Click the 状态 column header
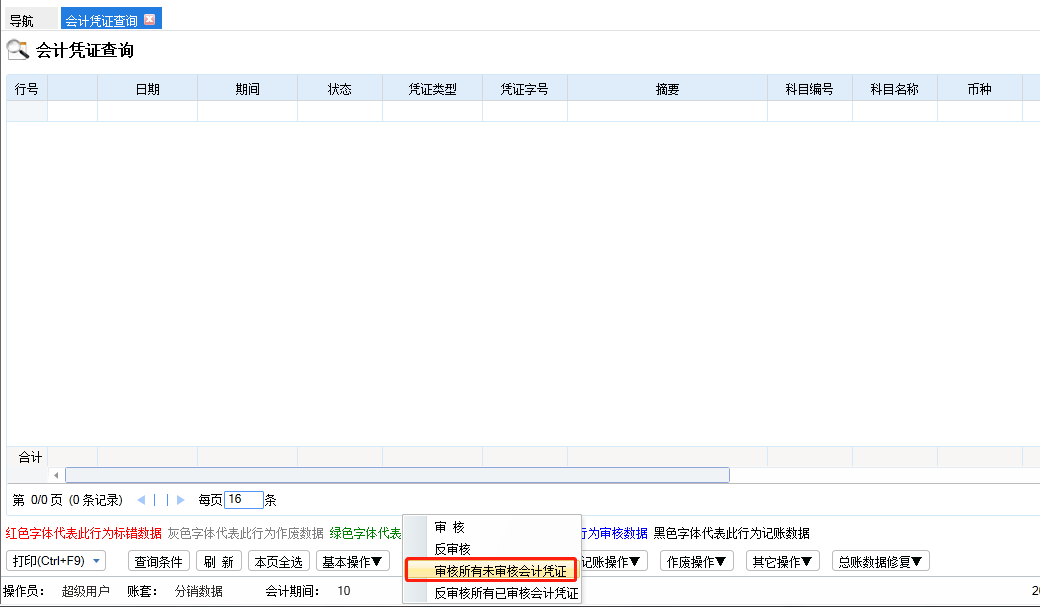The width and height of the screenshot is (1040, 607). (340, 89)
